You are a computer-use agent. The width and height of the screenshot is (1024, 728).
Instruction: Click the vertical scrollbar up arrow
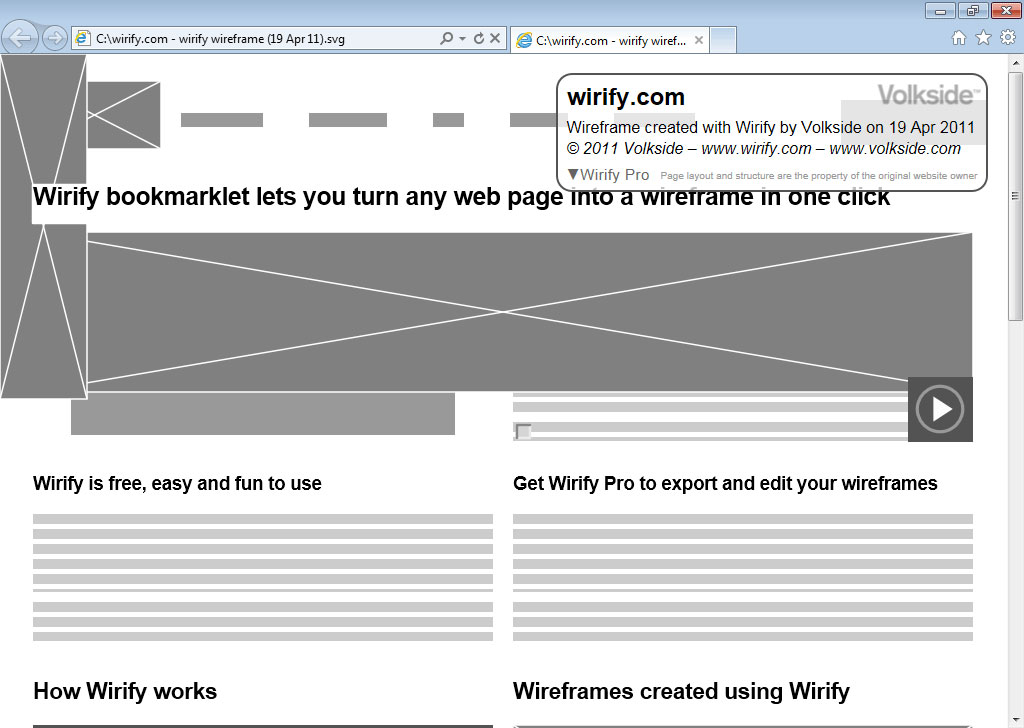(x=1016, y=63)
